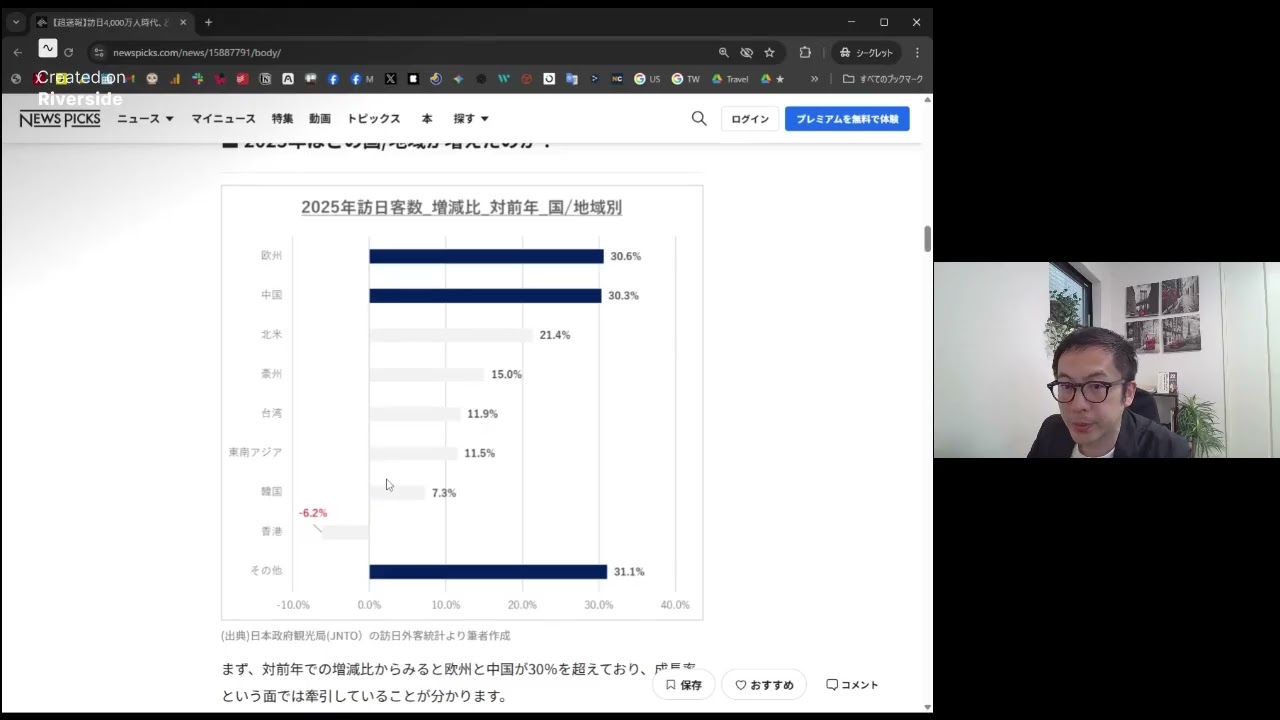The height and width of the screenshot is (720, 1280).
Task: Click the 台湾 11.9% value label
Action: tap(482, 414)
